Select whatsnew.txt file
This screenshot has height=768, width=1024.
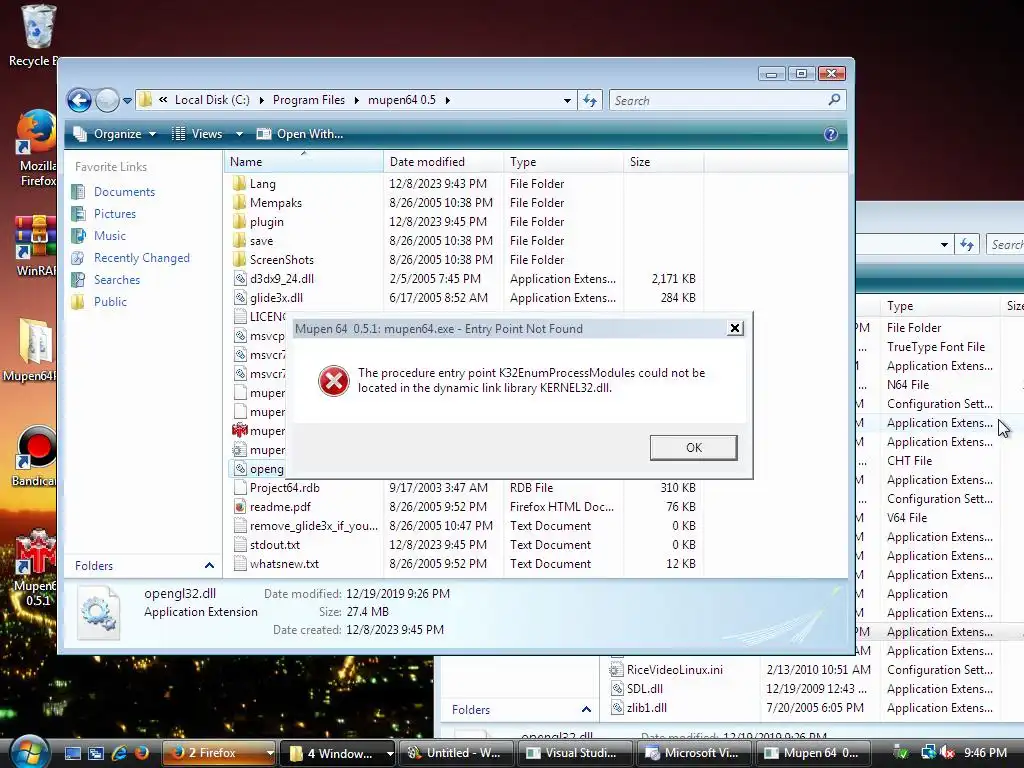(284, 564)
